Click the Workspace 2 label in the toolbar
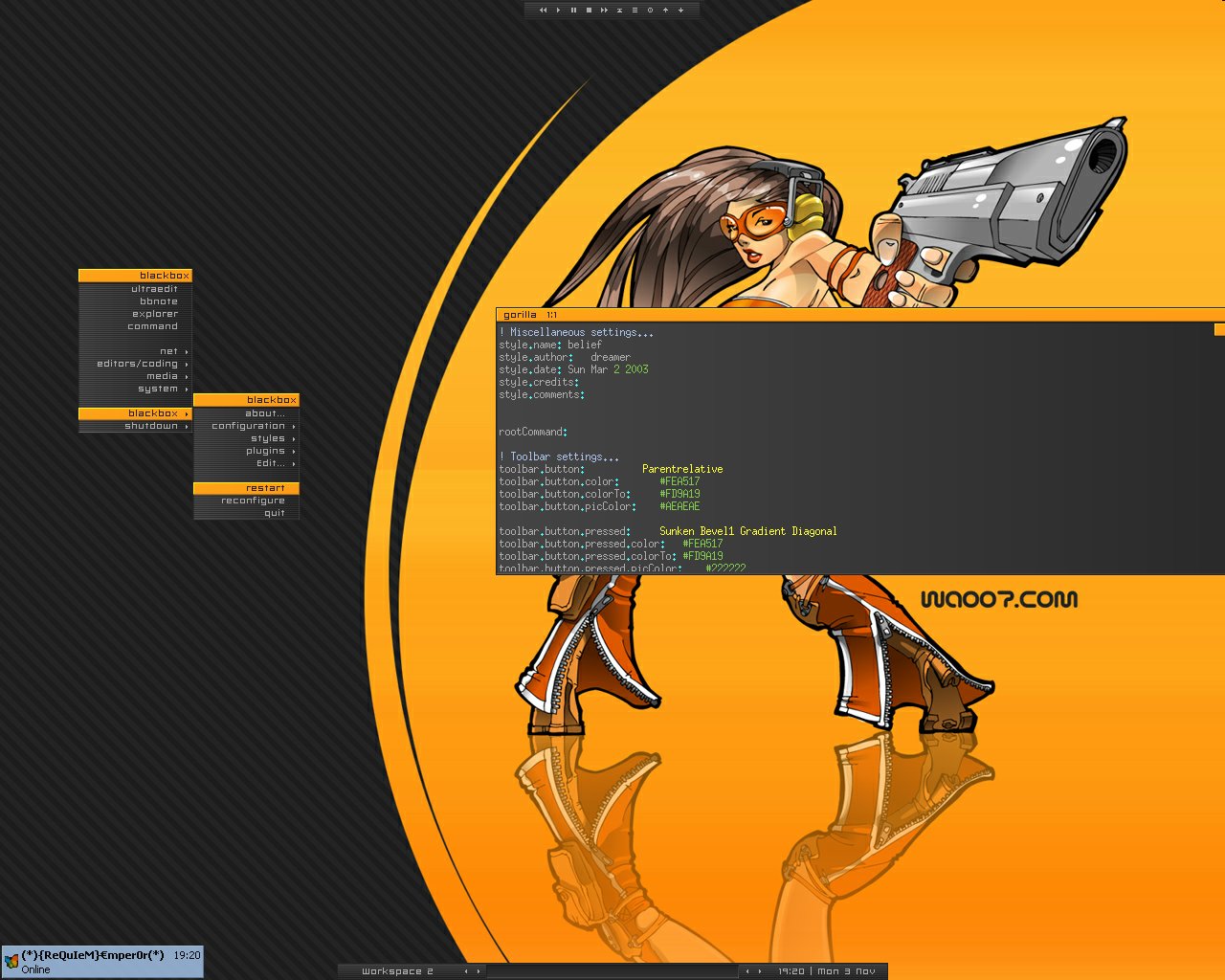The height and width of the screenshot is (980, 1225). (x=397, y=971)
